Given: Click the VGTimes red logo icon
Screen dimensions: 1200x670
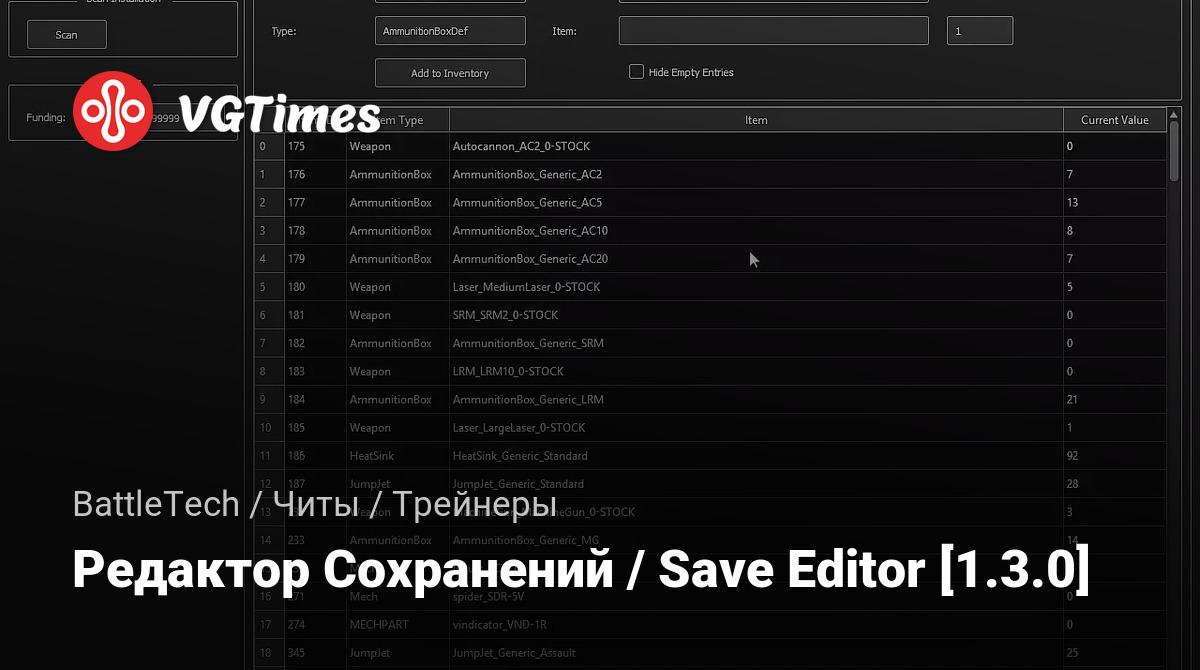Looking at the screenshot, I should coord(112,111).
